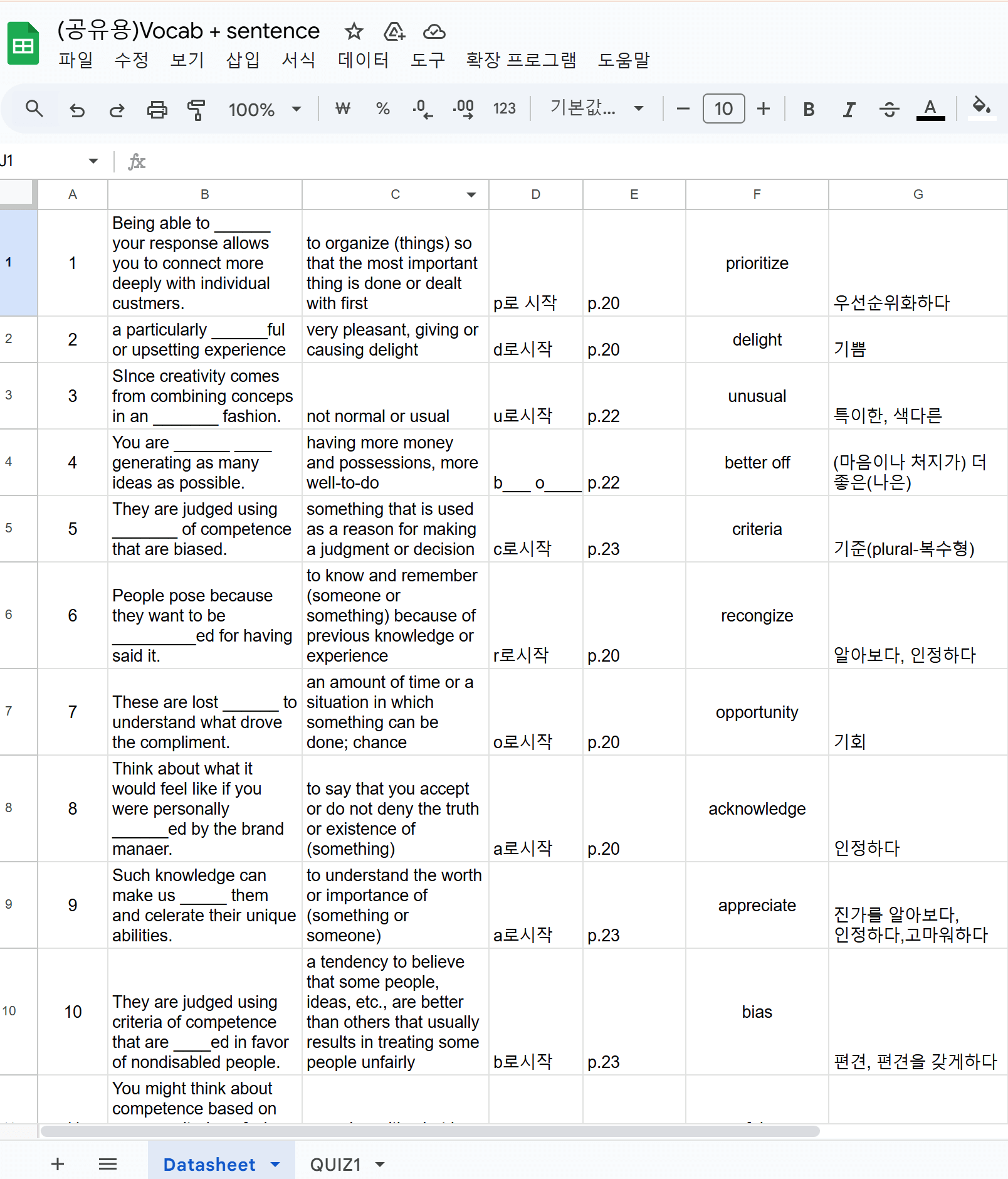Decrease font size with minus button
1008x1179 pixels.
pos(683,109)
